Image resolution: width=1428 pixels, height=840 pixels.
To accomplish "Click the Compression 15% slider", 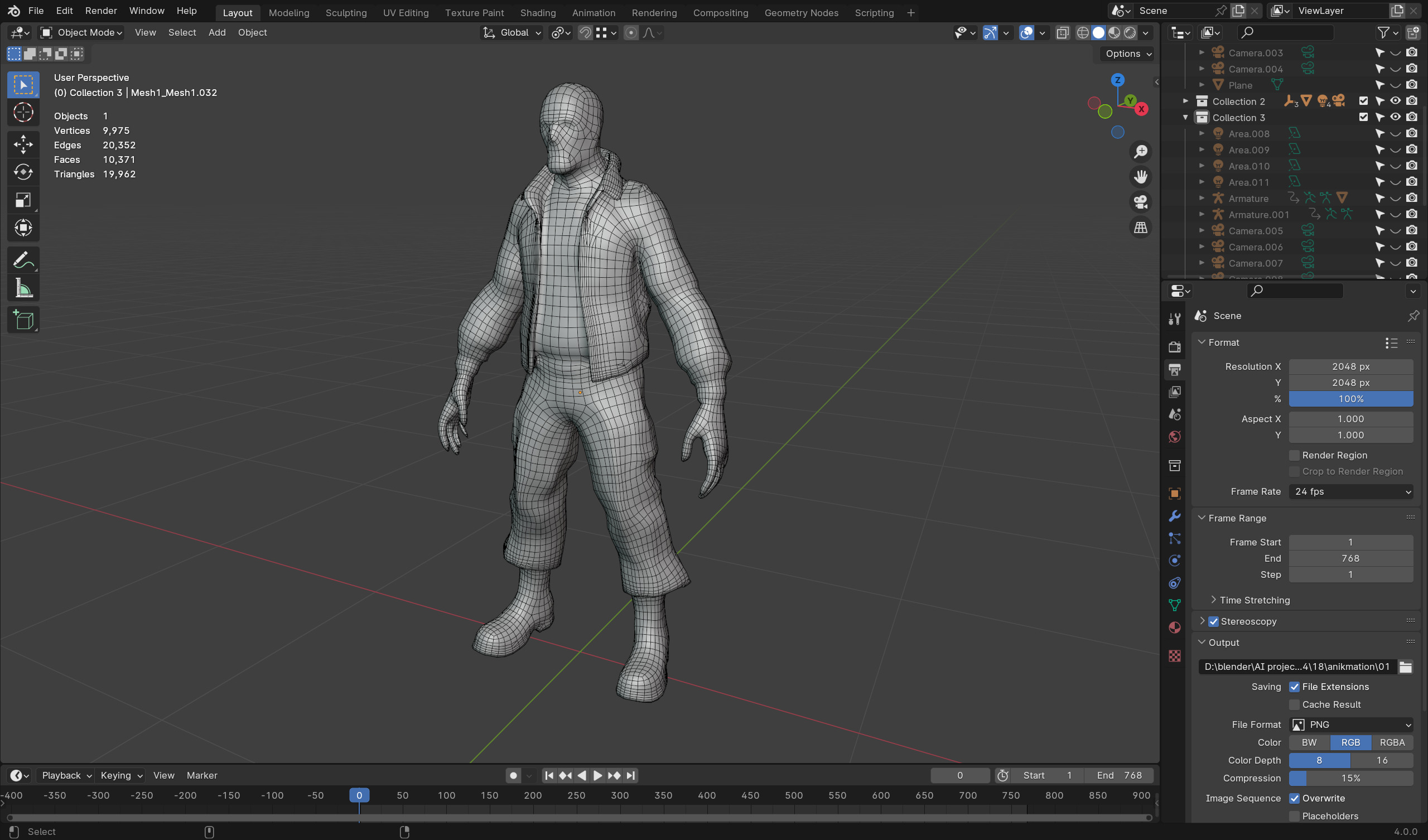I will point(1351,779).
